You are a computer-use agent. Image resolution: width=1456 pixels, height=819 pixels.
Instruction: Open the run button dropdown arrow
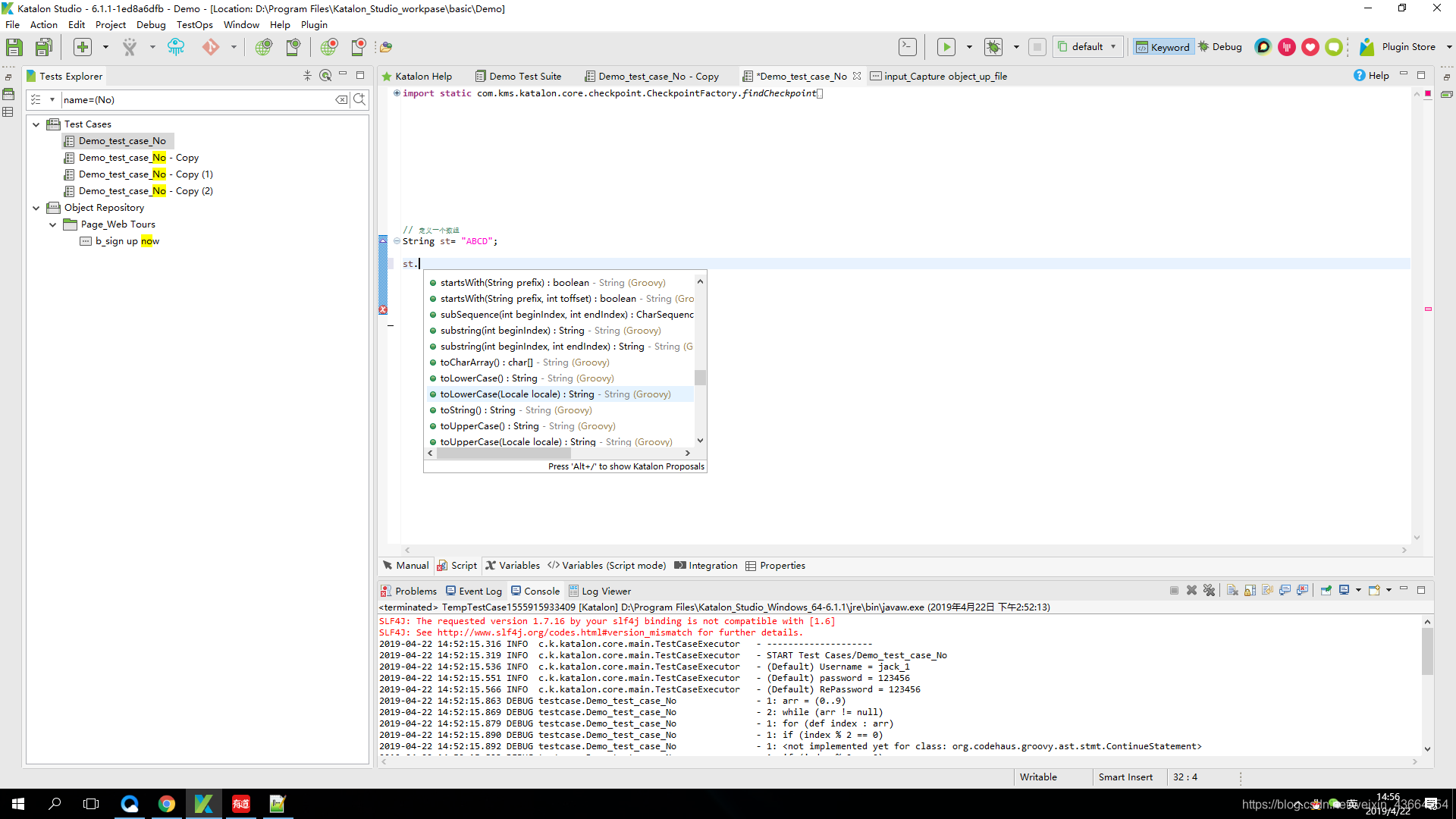tap(969, 47)
